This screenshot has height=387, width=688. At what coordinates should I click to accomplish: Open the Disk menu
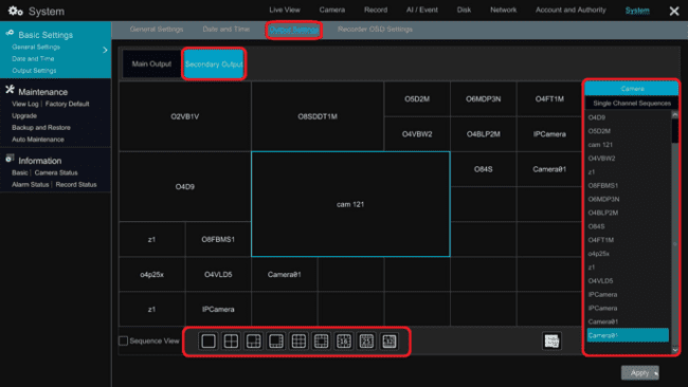coord(464,10)
